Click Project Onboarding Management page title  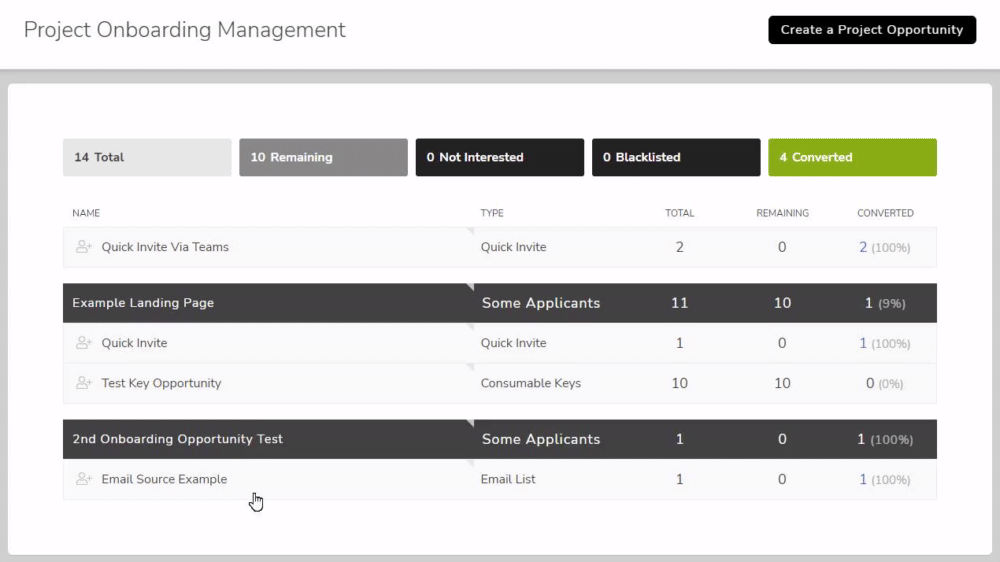pos(184,30)
